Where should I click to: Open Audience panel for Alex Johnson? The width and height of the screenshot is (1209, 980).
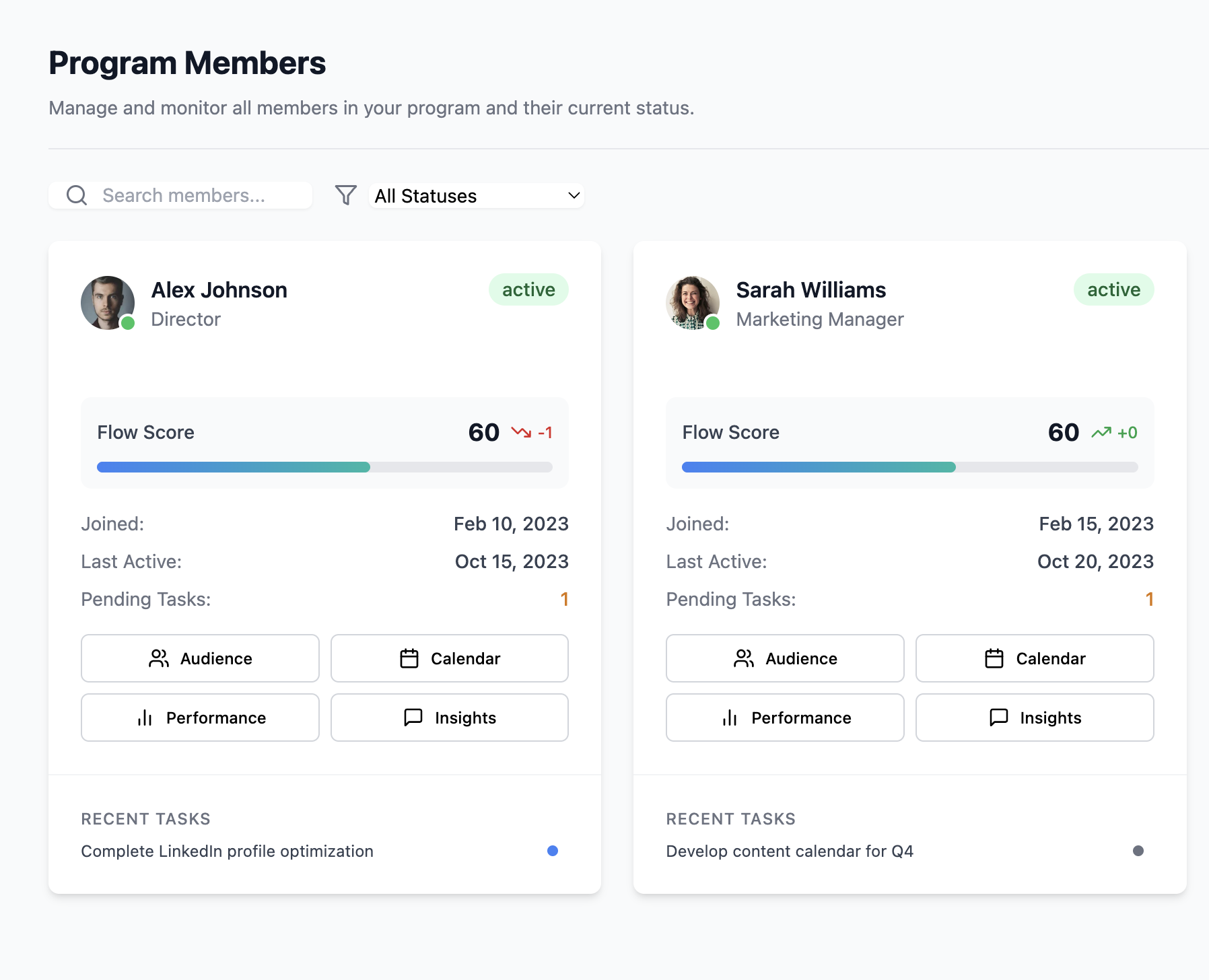(x=200, y=658)
